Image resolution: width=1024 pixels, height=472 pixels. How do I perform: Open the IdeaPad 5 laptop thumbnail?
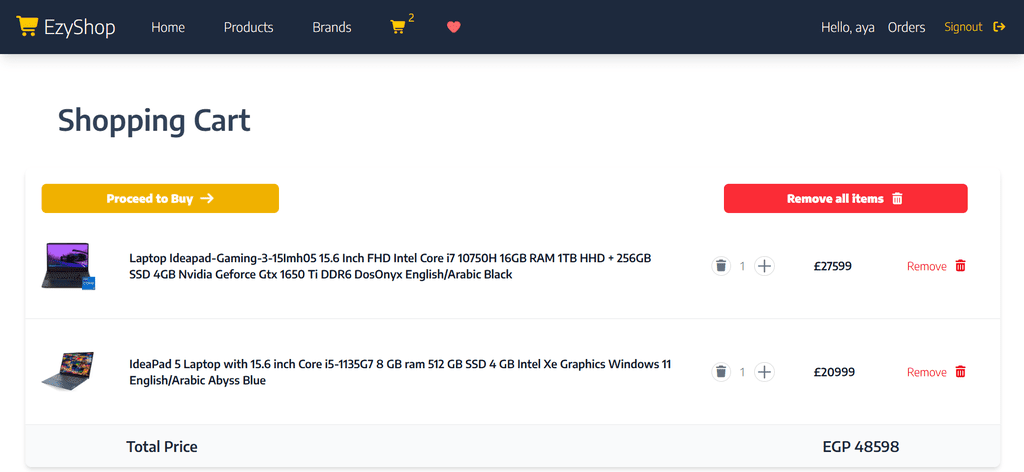68,371
